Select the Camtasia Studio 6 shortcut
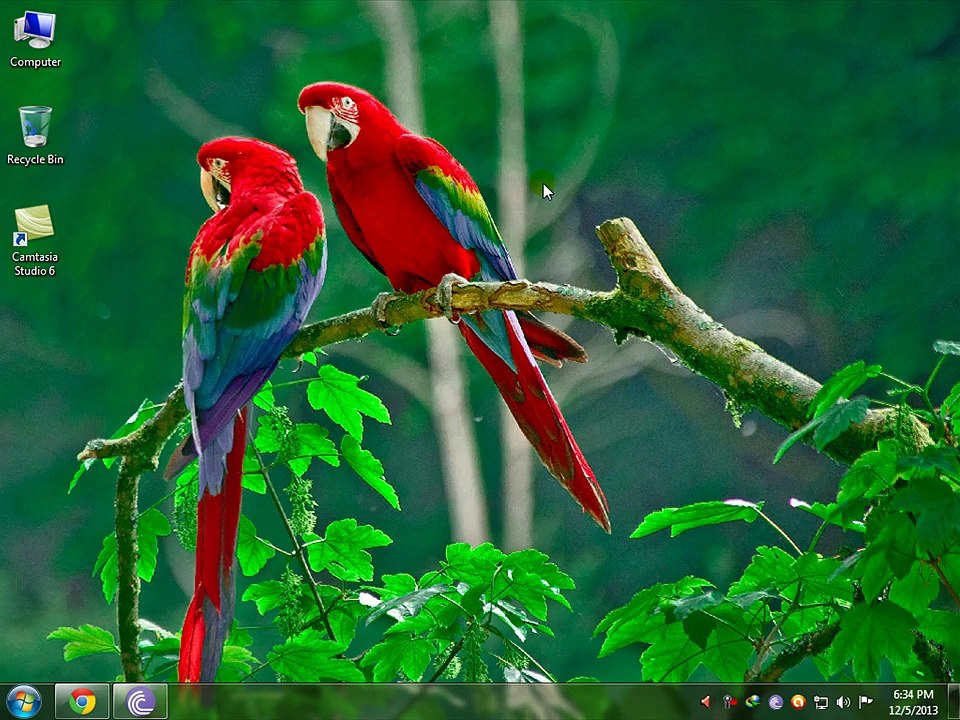The height and width of the screenshot is (720, 960). (35, 241)
